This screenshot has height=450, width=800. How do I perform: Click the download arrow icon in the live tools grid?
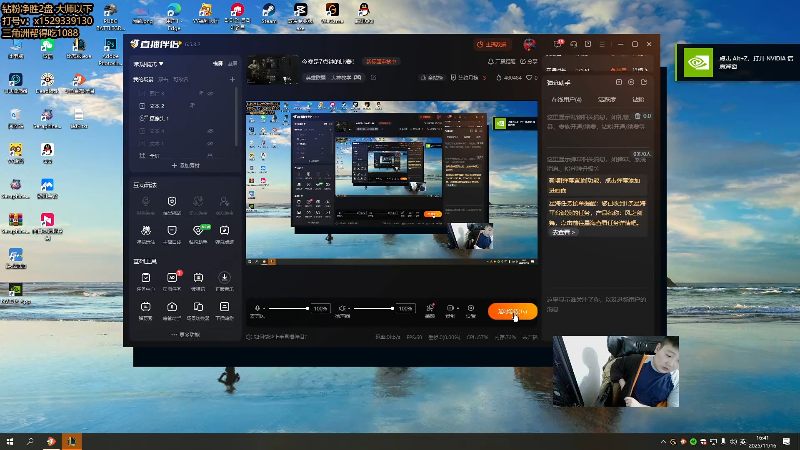tap(224, 277)
